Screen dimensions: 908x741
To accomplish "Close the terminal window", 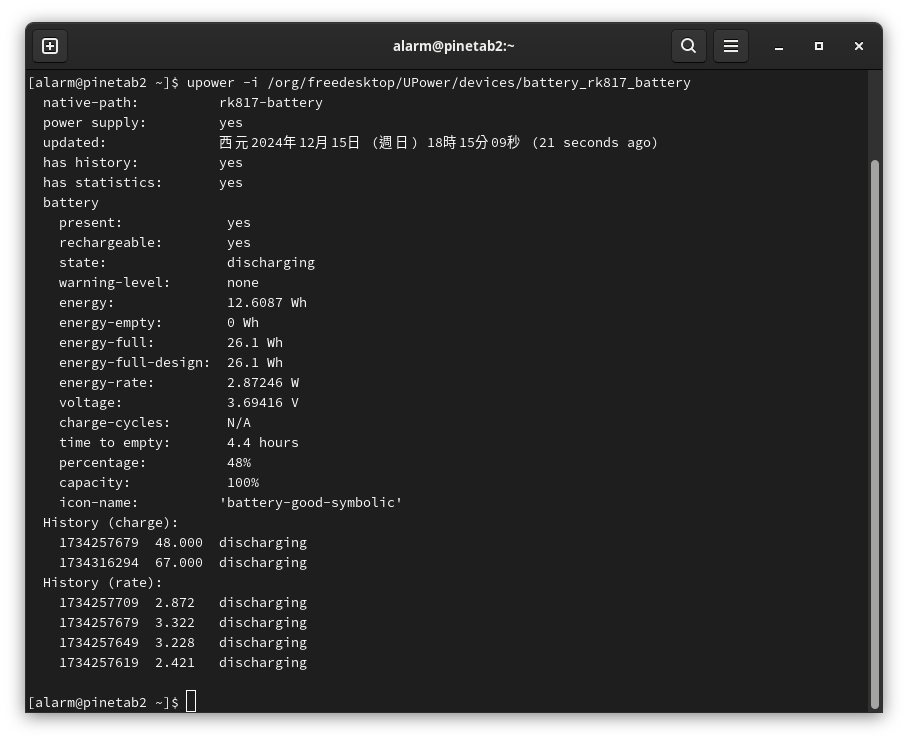I will [859, 46].
